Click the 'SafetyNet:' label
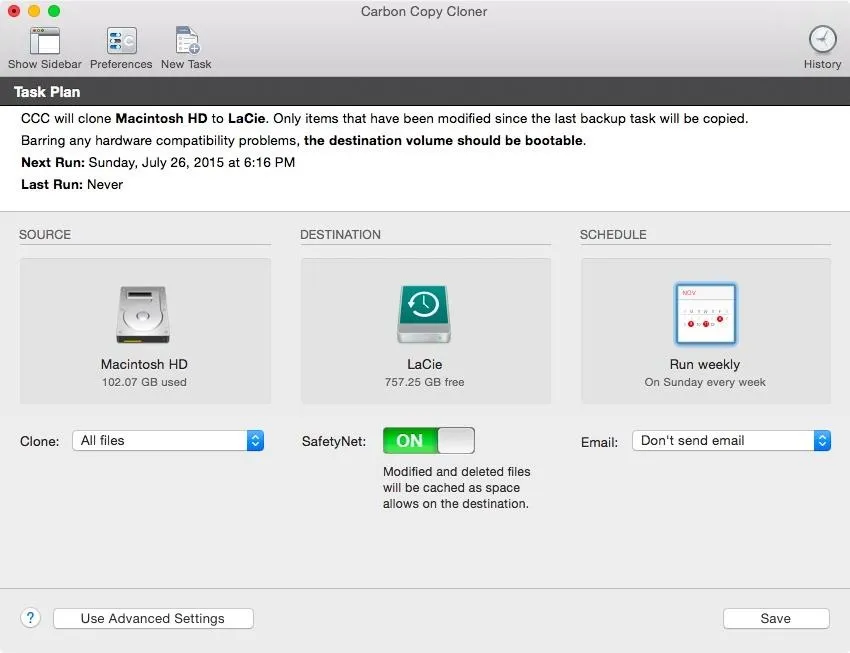 (x=334, y=442)
